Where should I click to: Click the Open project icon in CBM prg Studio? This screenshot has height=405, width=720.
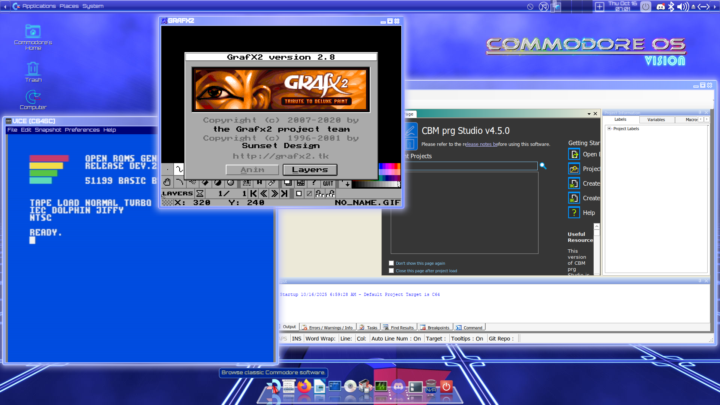point(574,154)
